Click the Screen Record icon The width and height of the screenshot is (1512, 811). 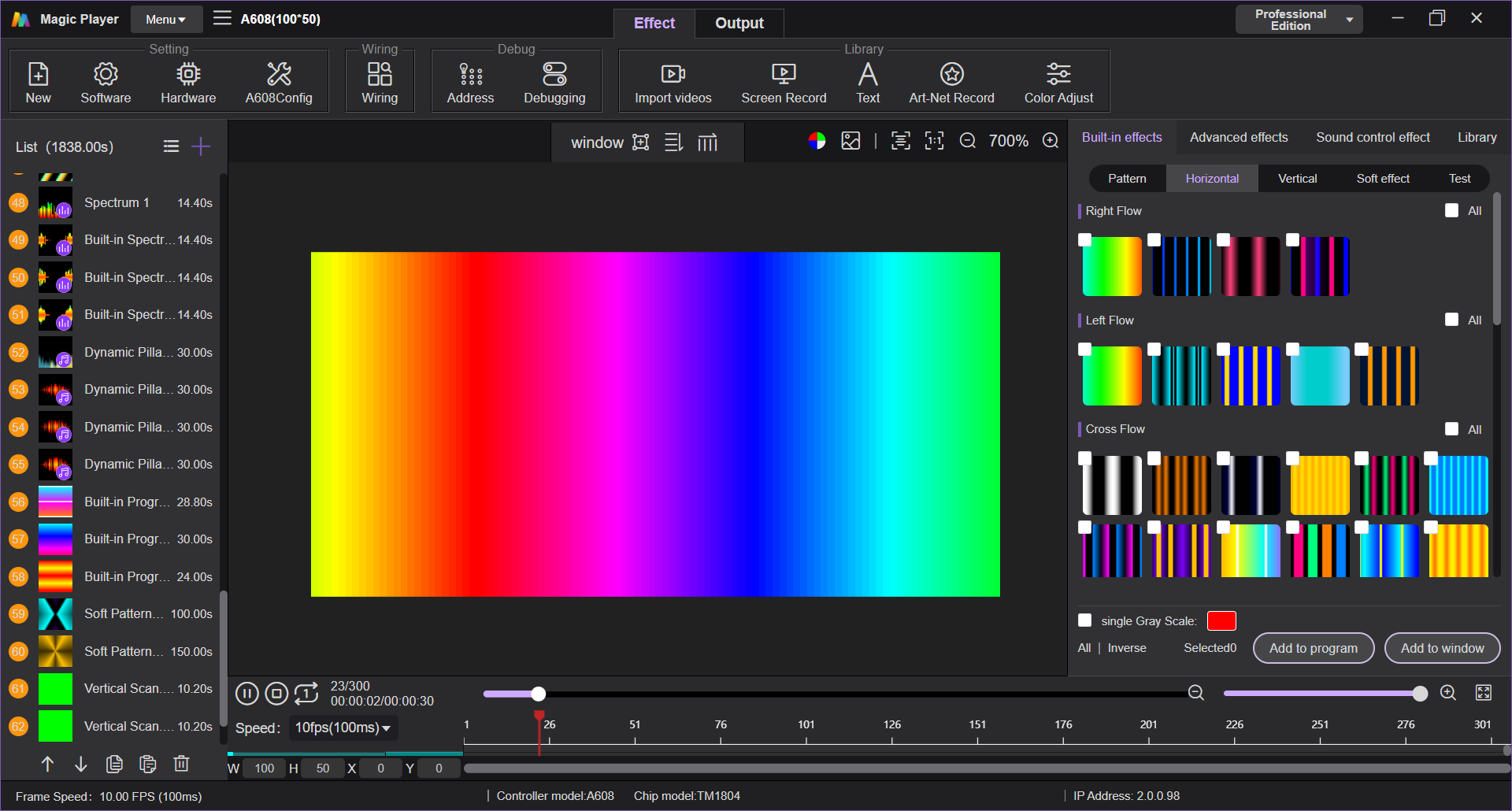784,74
